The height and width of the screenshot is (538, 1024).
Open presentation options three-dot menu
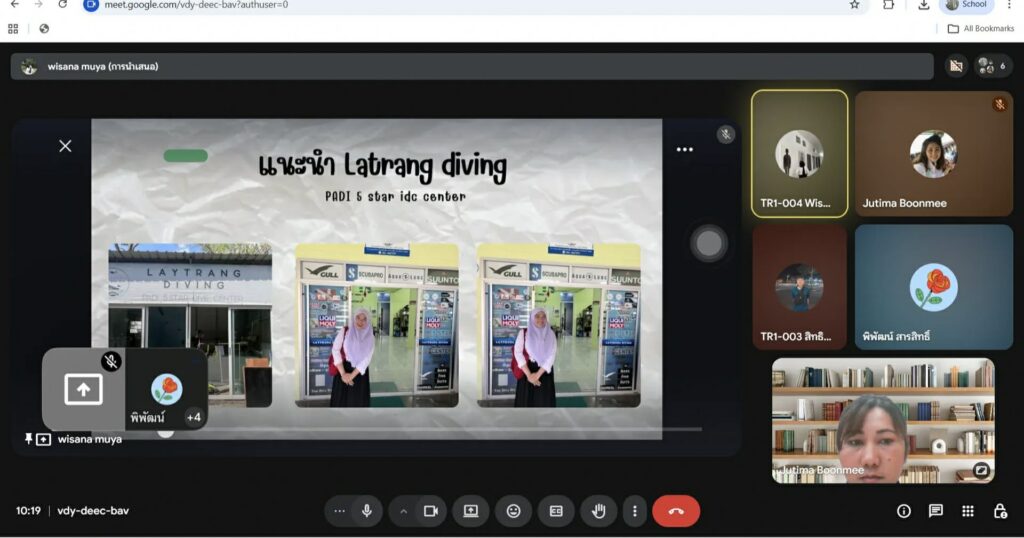[x=684, y=150]
